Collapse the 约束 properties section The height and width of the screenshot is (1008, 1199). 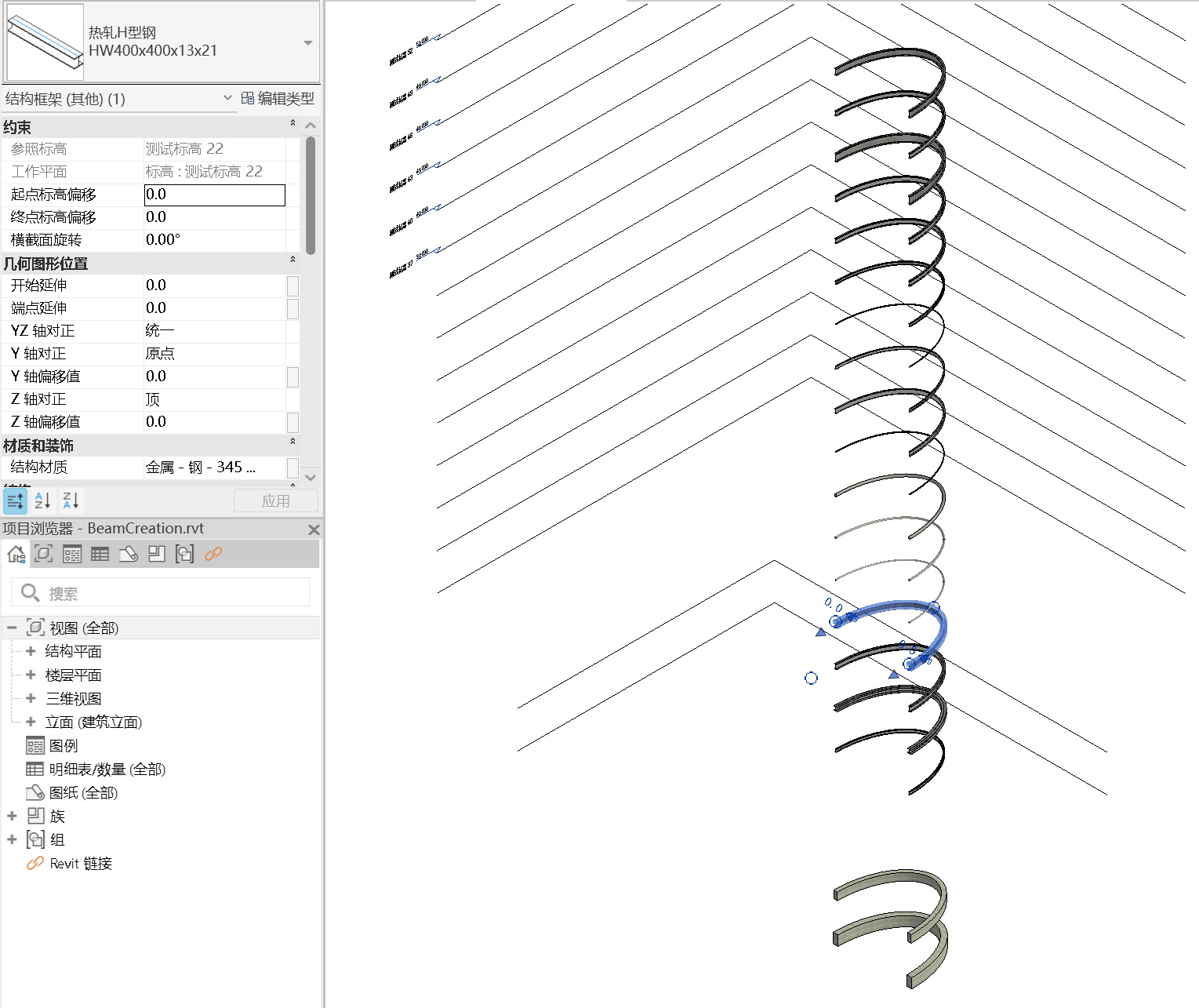point(292,124)
